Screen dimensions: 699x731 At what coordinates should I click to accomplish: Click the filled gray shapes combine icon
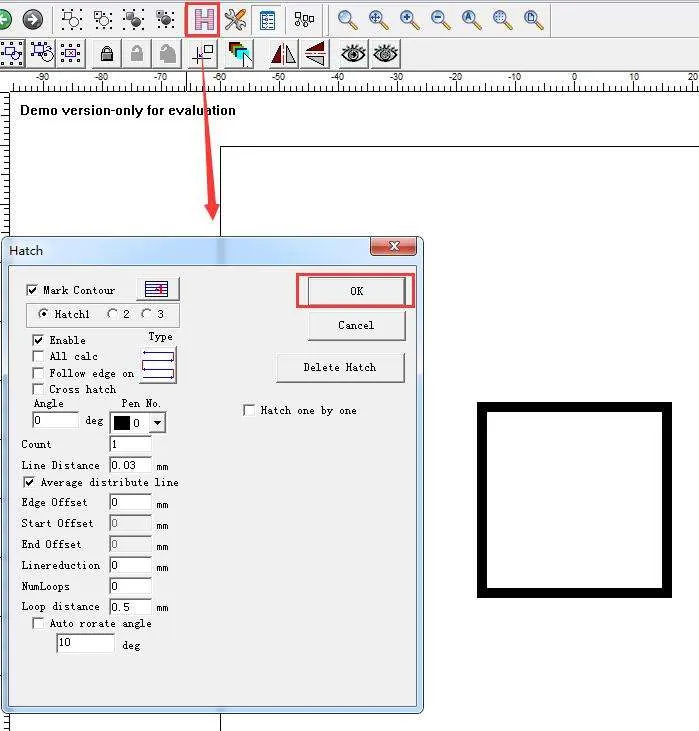click(x=134, y=19)
